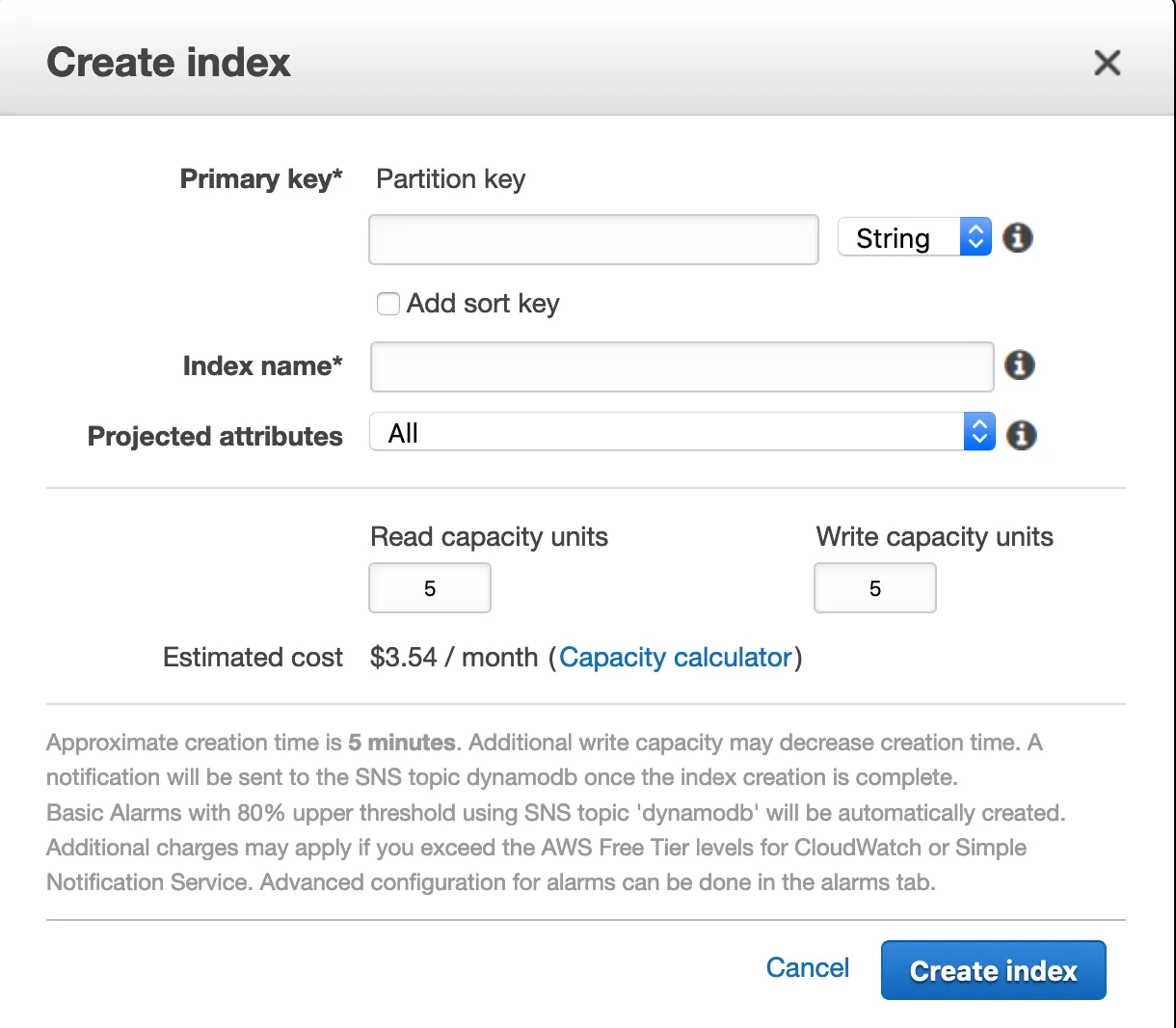Click the Projected attributes label

tap(215, 437)
